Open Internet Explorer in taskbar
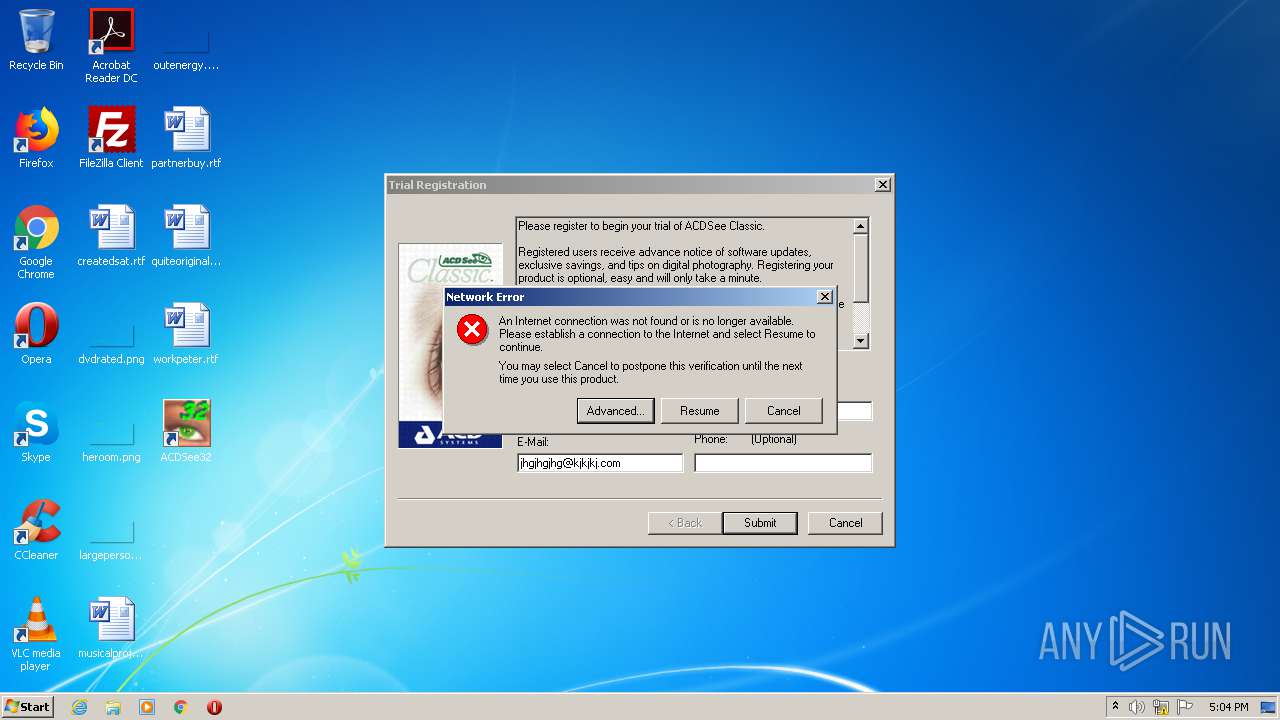Viewport: 1280px width, 720px height. coord(79,707)
